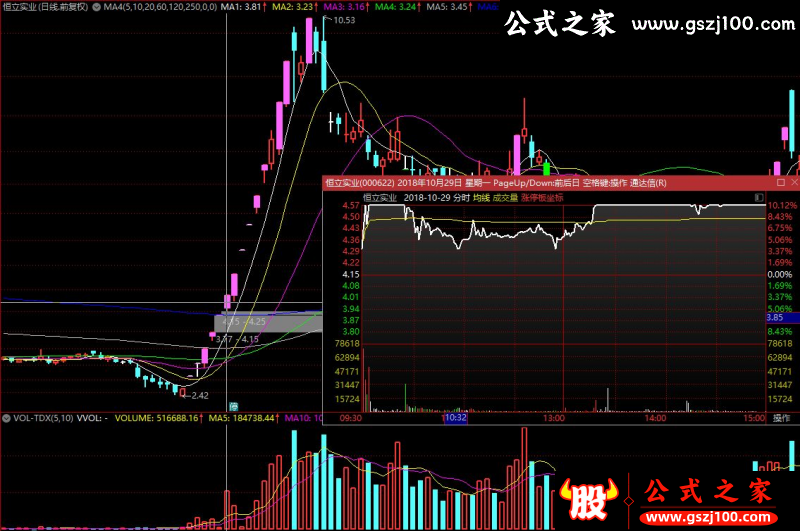Click the 13:00 time label on the intraday axis
Image resolution: width=800 pixels, height=531 pixels.
tap(554, 418)
